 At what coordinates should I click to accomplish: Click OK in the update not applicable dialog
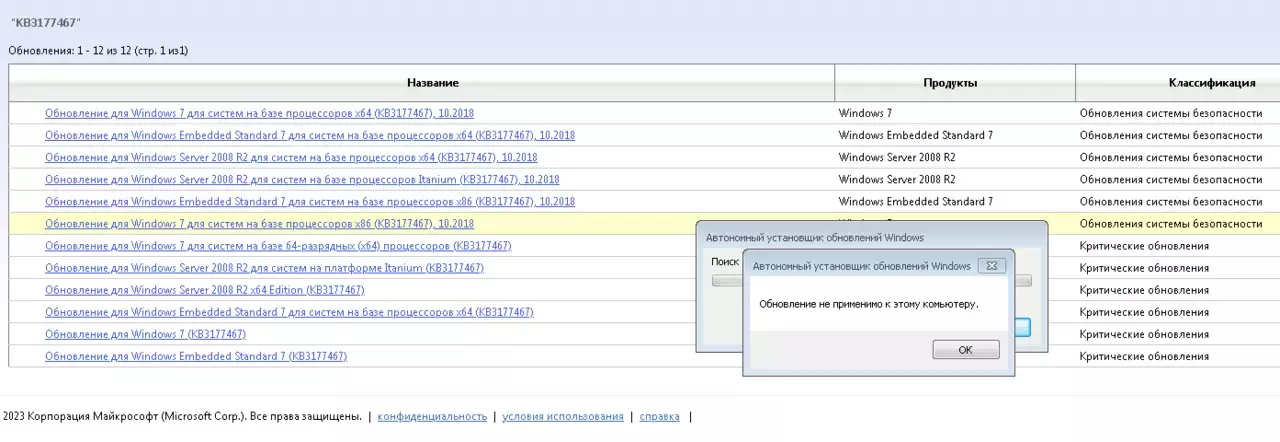point(965,350)
